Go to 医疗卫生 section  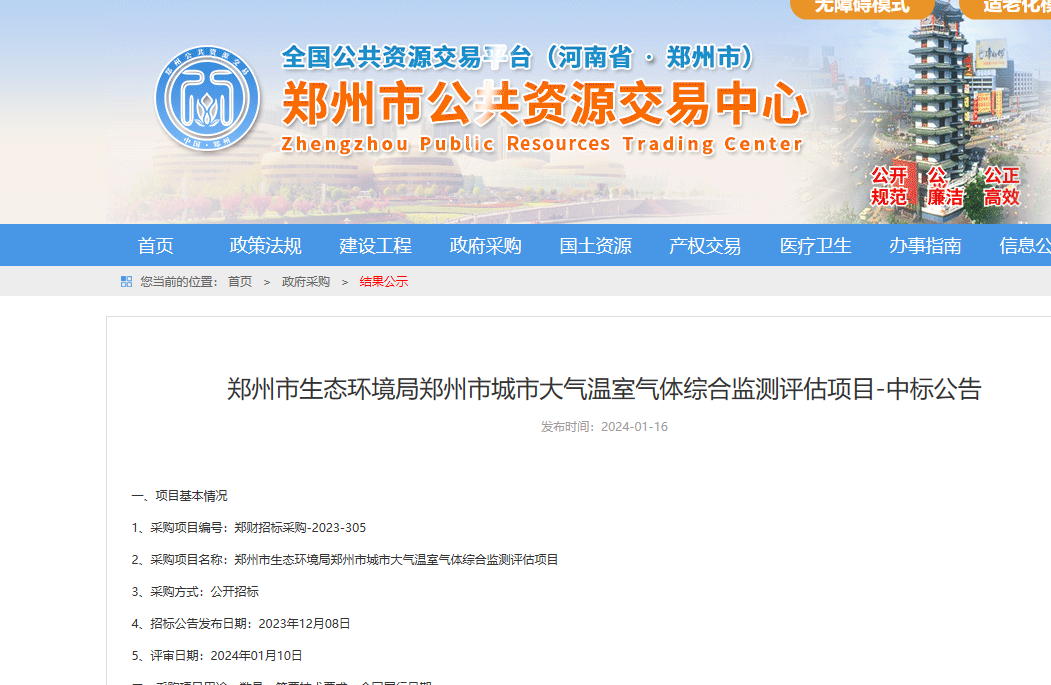click(x=815, y=246)
